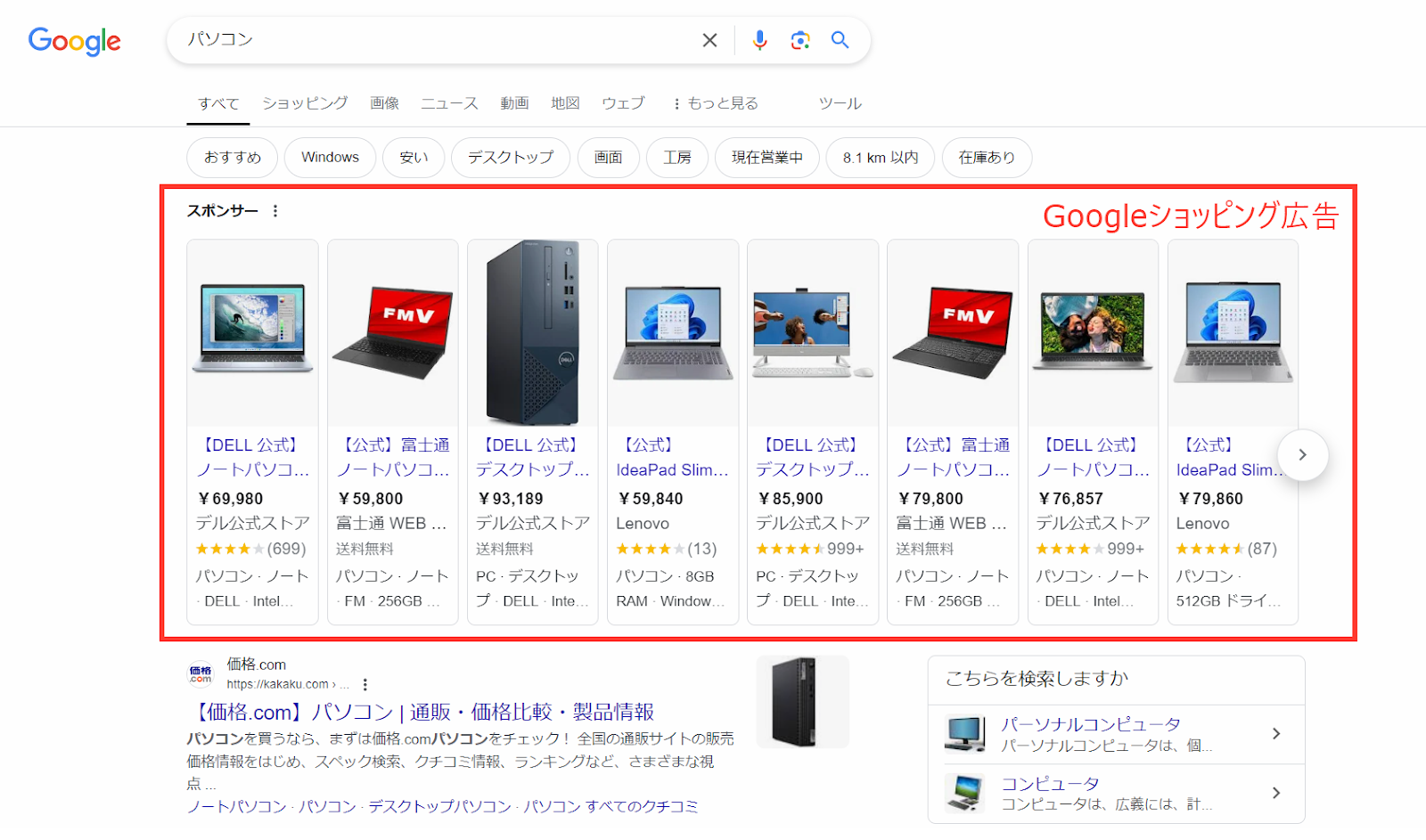This screenshot has height=840, width=1426.
Task: Click the magnifier search button
Action: point(840,40)
